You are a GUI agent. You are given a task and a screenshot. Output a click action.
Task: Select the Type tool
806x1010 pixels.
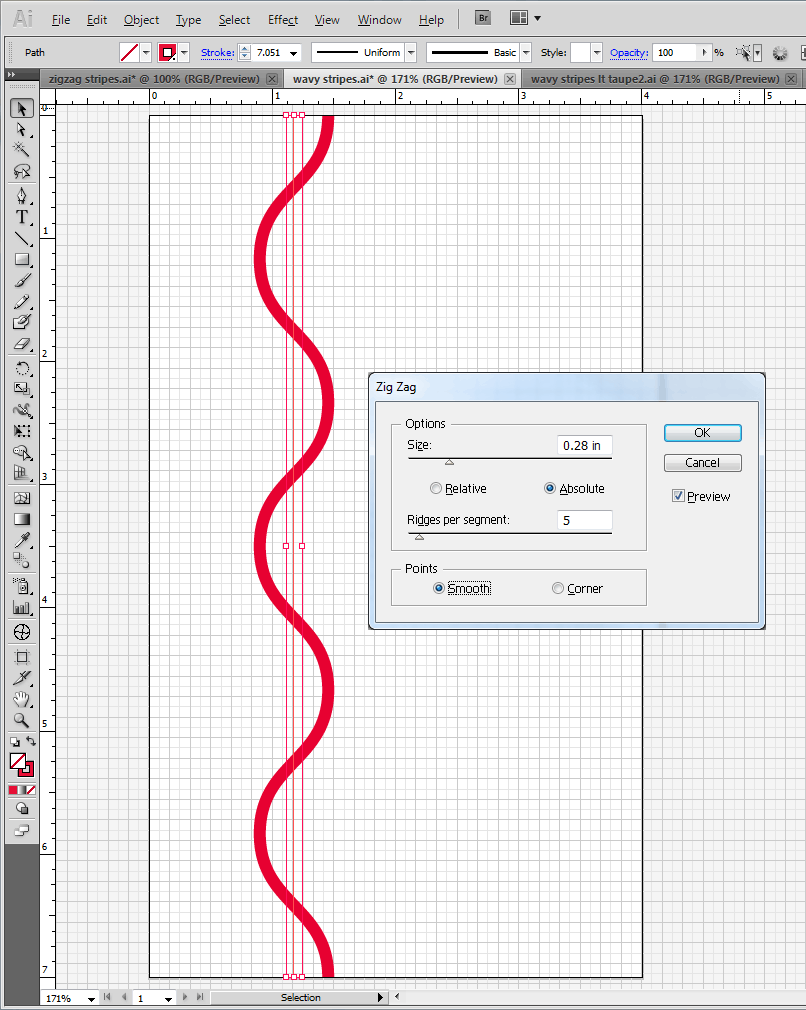click(21, 217)
